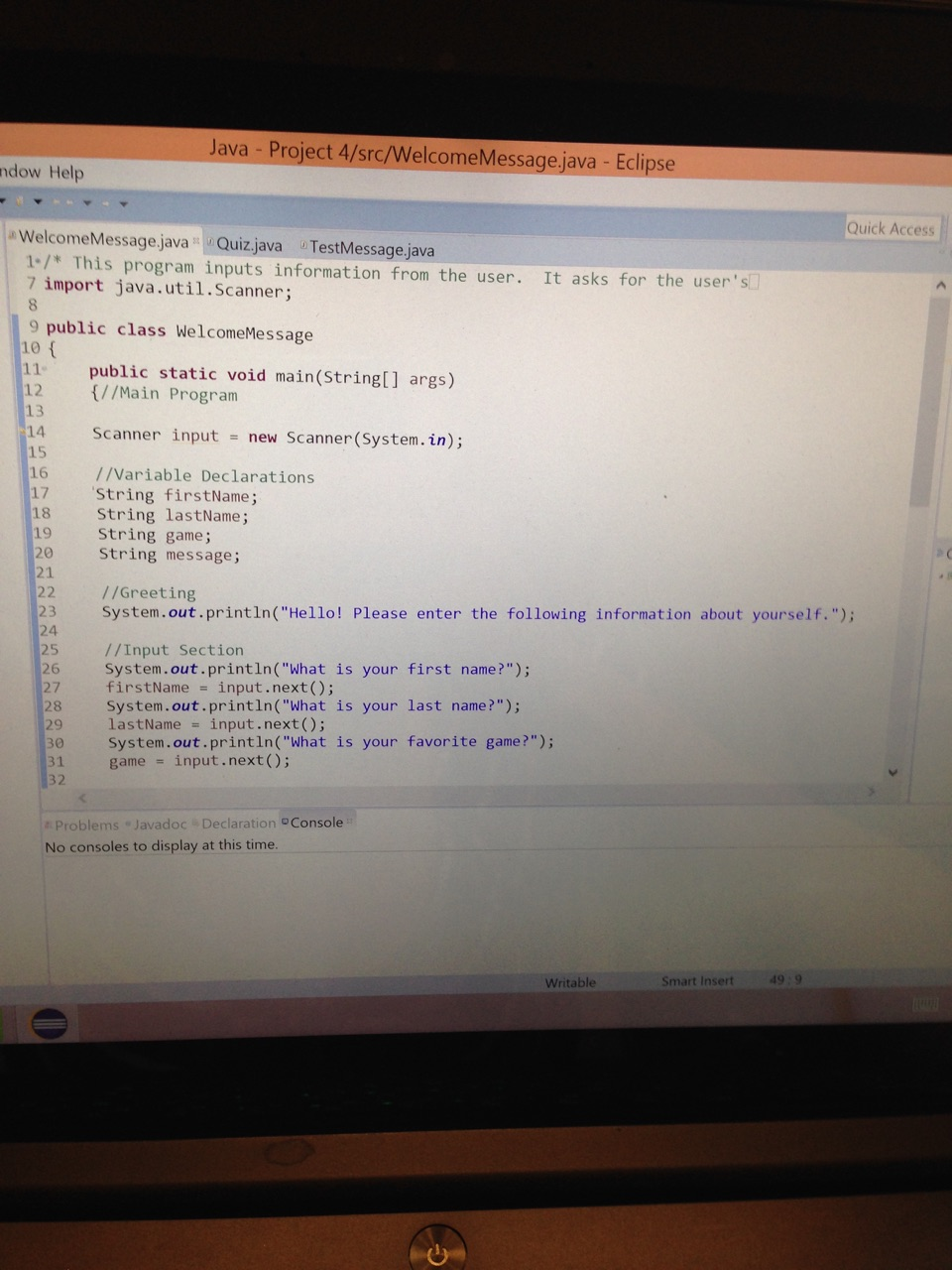This screenshot has height=1270, width=952.
Task: Click the "String lastName;" declaration
Action: click(x=173, y=515)
